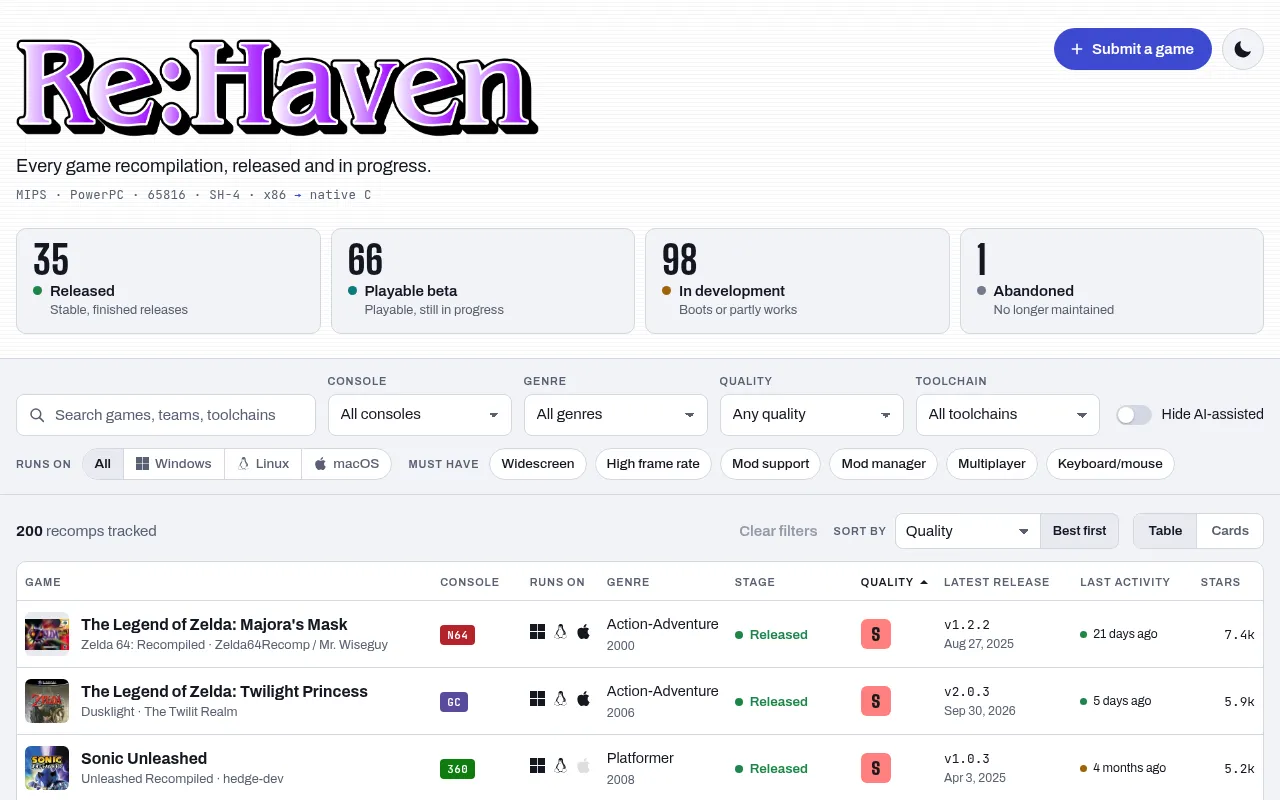Toggle the High frame rate filter chip
This screenshot has height=800, width=1280.
point(653,464)
